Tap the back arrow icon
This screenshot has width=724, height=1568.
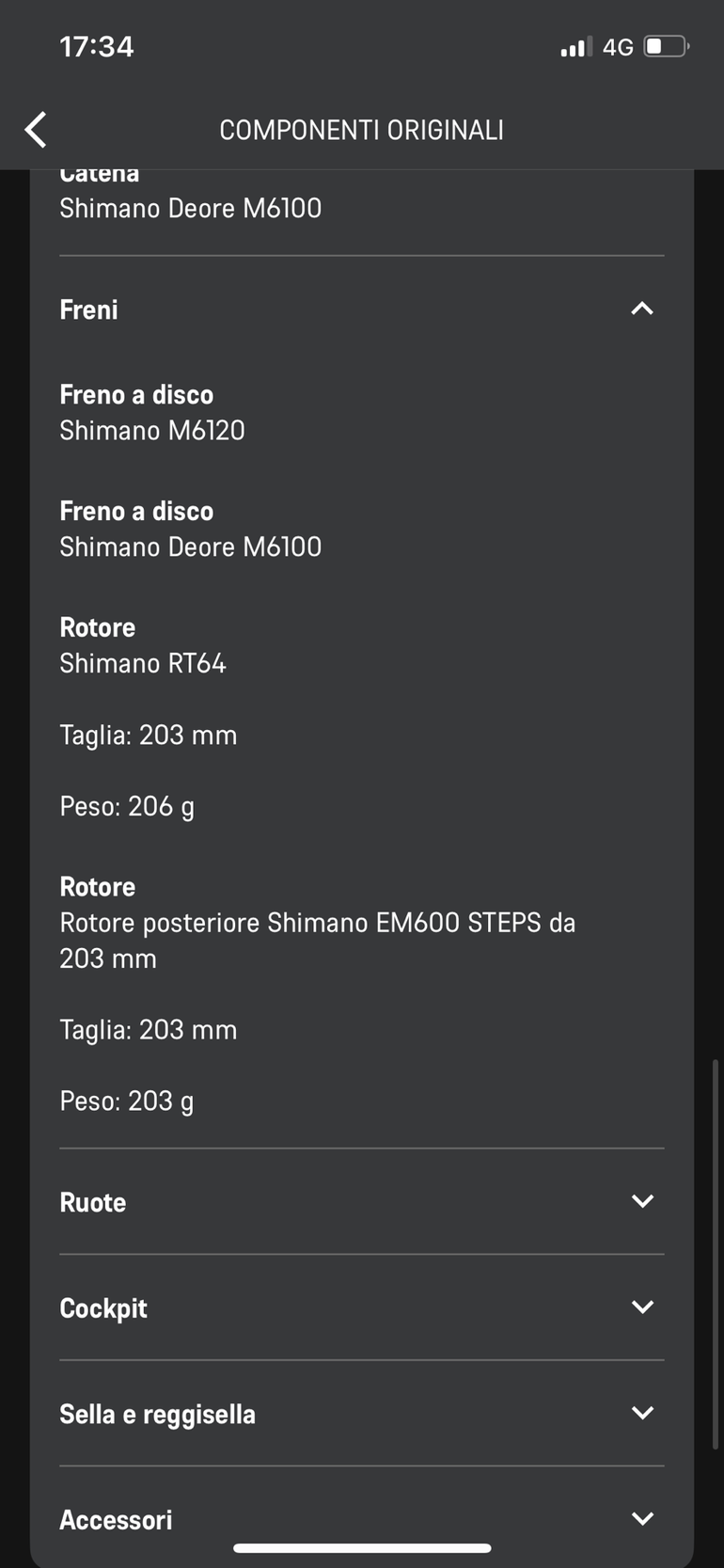pos(36,130)
